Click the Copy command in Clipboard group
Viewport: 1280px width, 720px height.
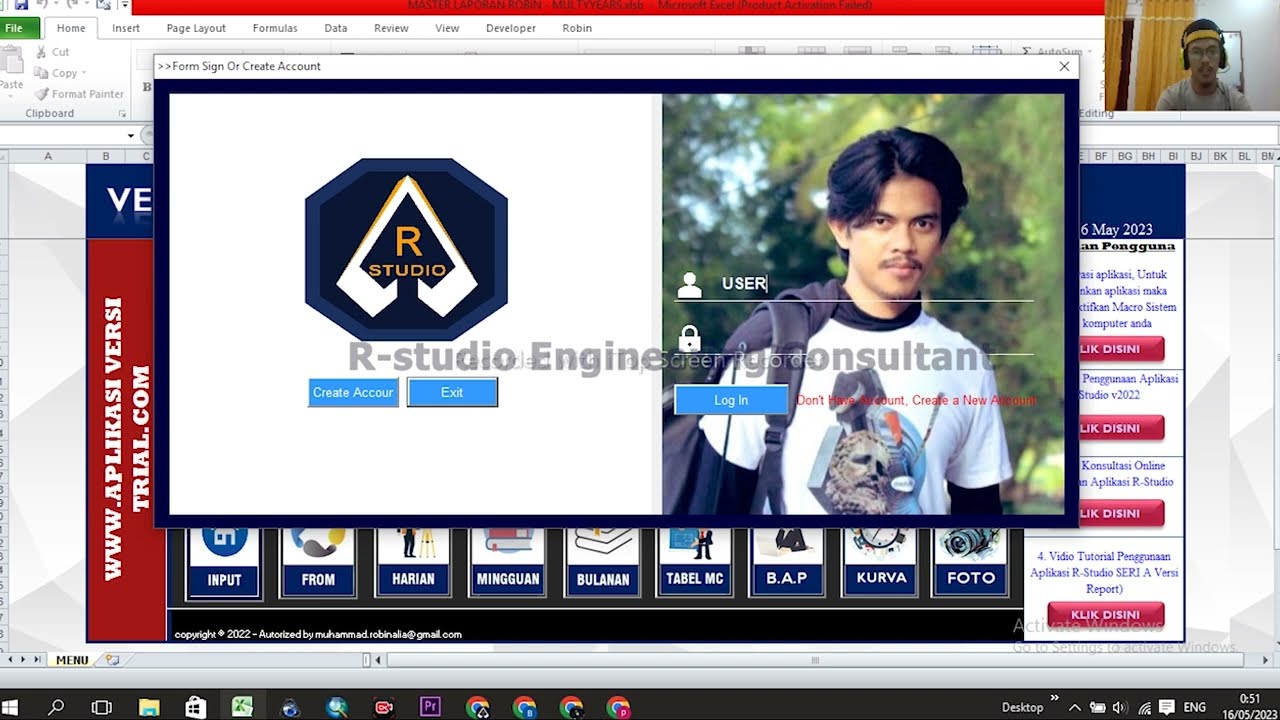click(56, 73)
